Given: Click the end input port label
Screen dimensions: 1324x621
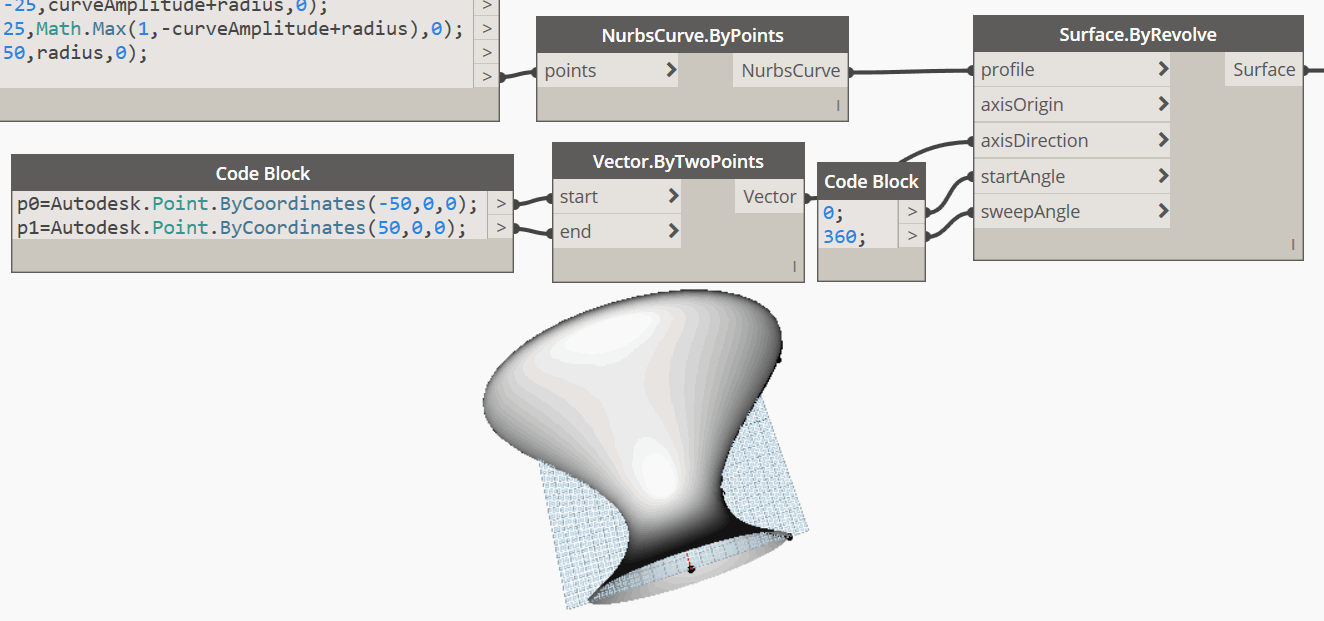Looking at the screenshot, I should click(x=575, y=232).
